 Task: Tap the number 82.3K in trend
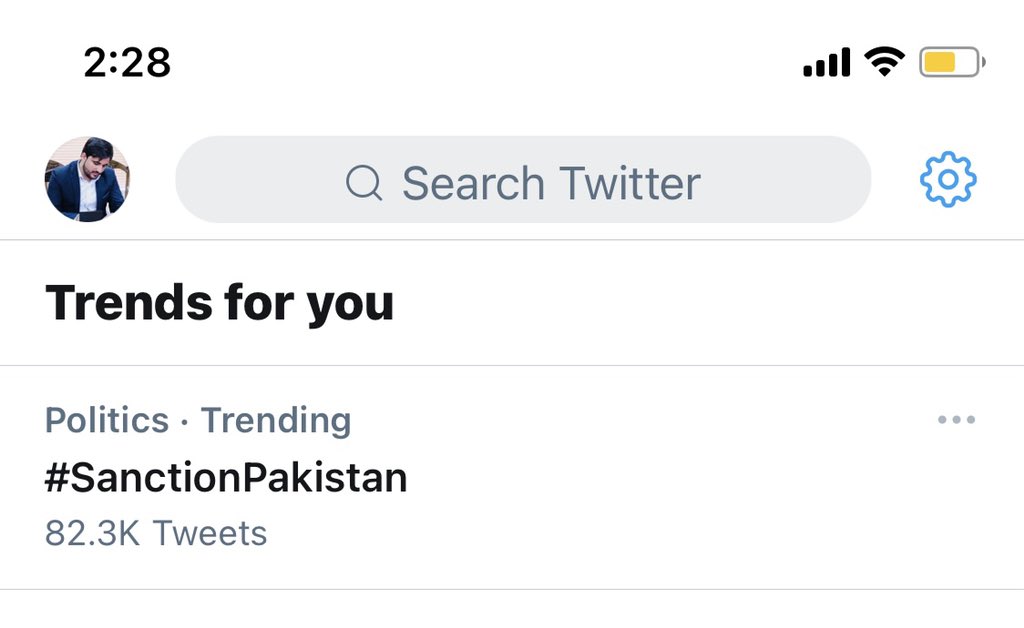92,533
